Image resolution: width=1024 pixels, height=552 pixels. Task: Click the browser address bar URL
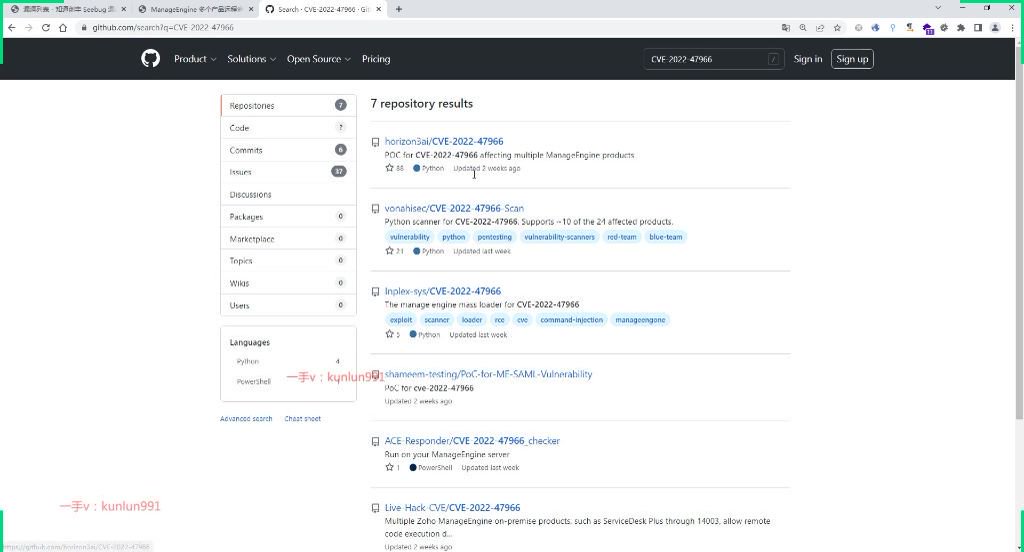coord(163,27)
